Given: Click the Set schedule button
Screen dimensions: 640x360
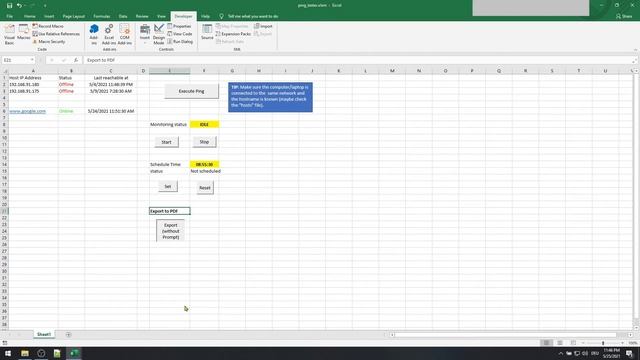Looking at the screenshot, I should 168,186.
